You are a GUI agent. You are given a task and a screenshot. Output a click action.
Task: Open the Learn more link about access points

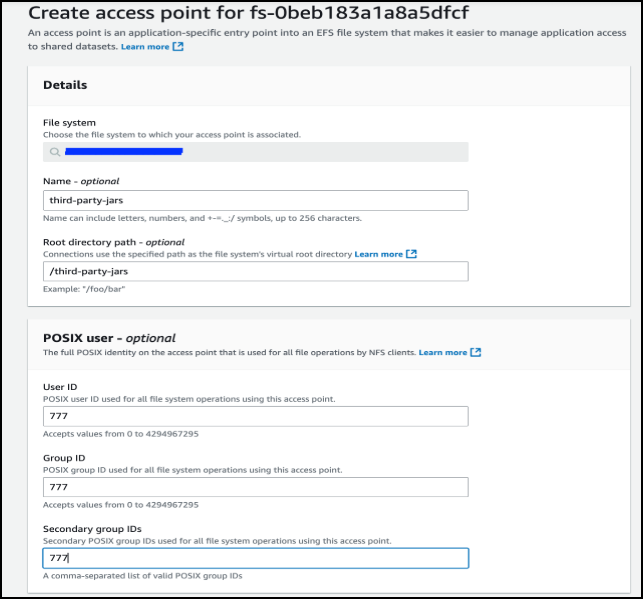144,47
